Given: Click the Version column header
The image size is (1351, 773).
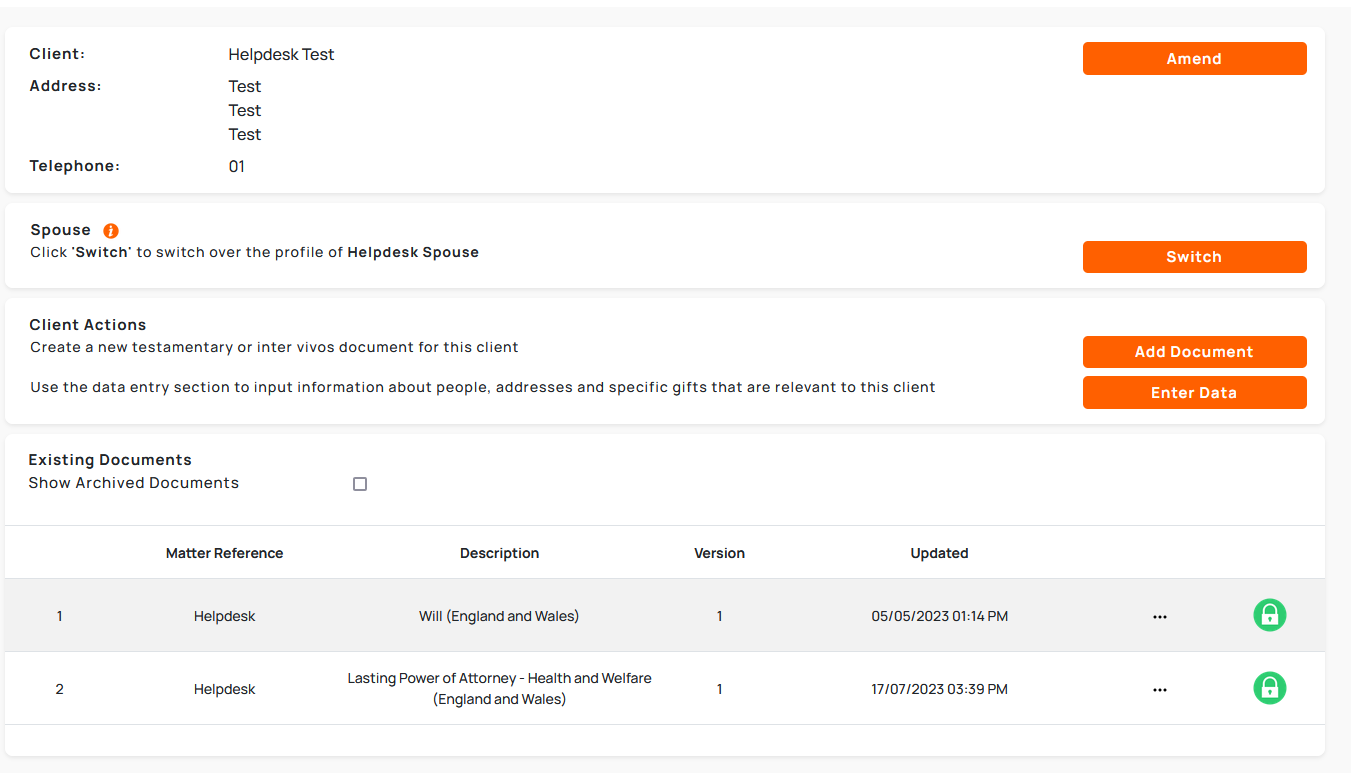Looking at the screenshot, I should (x=719, y=553).
